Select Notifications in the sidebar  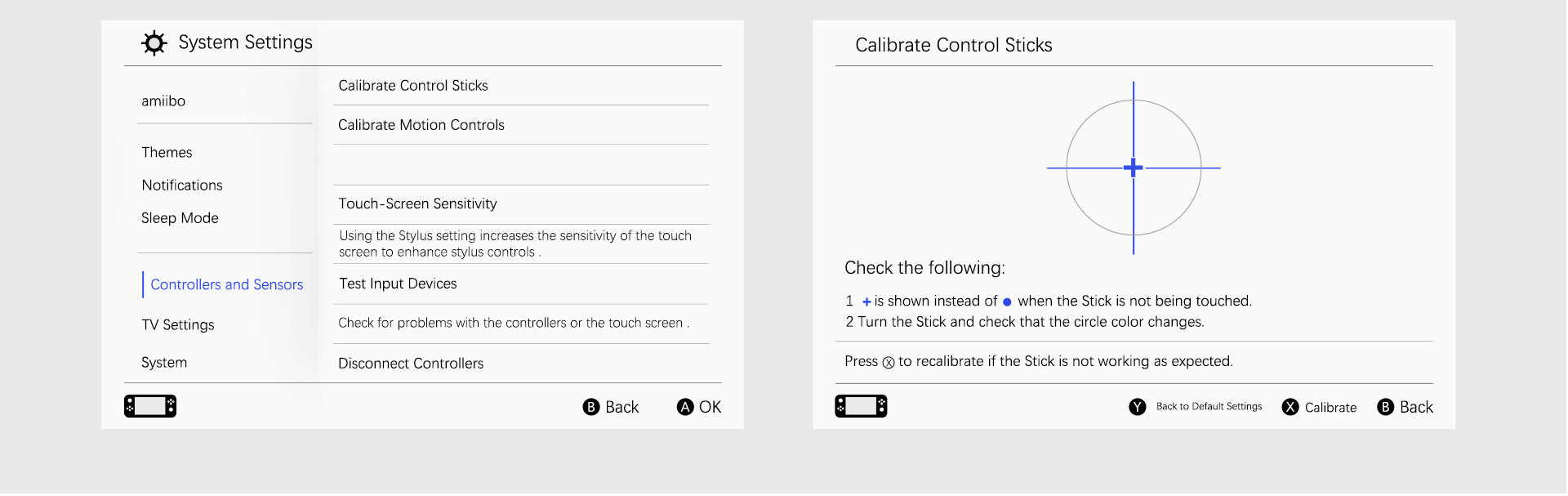tap(182, 185)
